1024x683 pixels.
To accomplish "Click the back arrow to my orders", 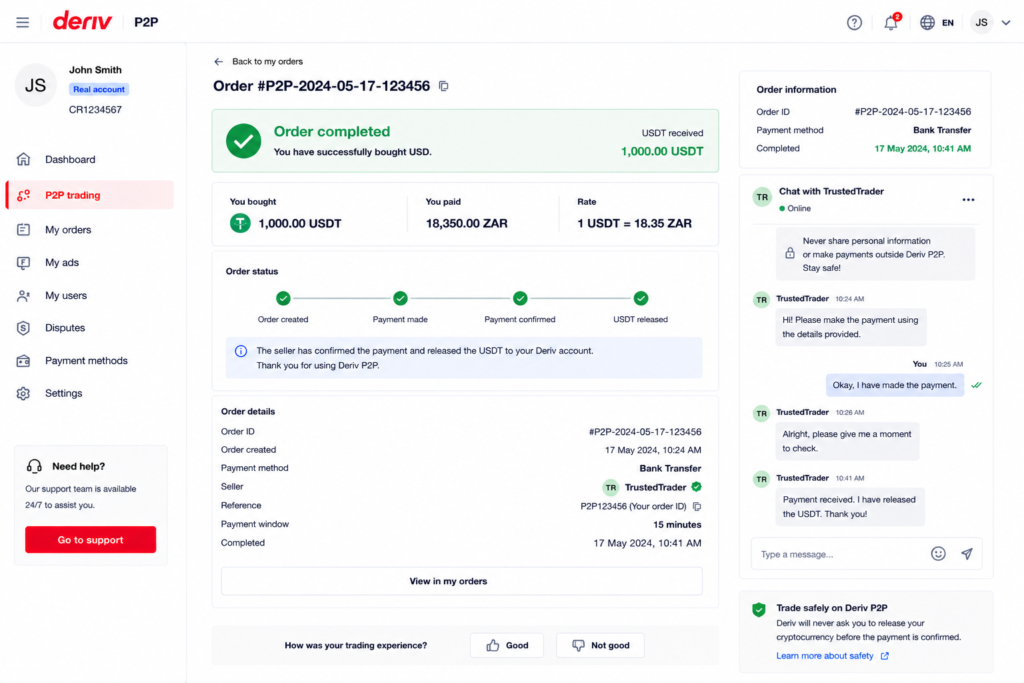I will (x=218, y=61).
